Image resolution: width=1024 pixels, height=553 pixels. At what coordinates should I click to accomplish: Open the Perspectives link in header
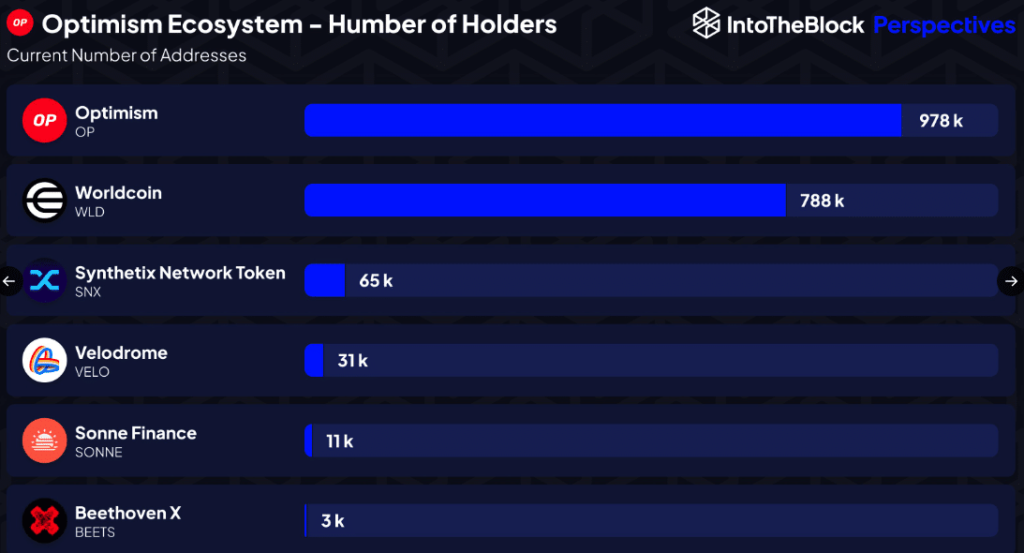(x=944, y=24)
